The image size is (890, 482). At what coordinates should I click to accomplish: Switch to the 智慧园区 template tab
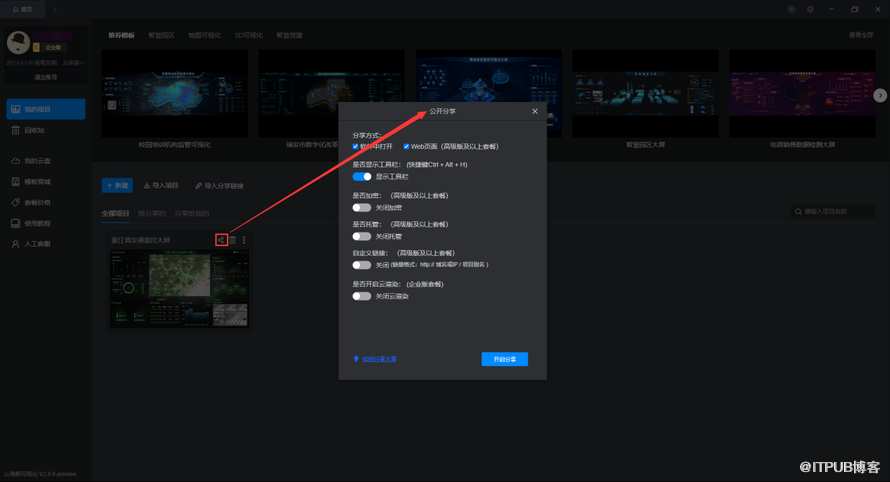click(x=161, y=35)
